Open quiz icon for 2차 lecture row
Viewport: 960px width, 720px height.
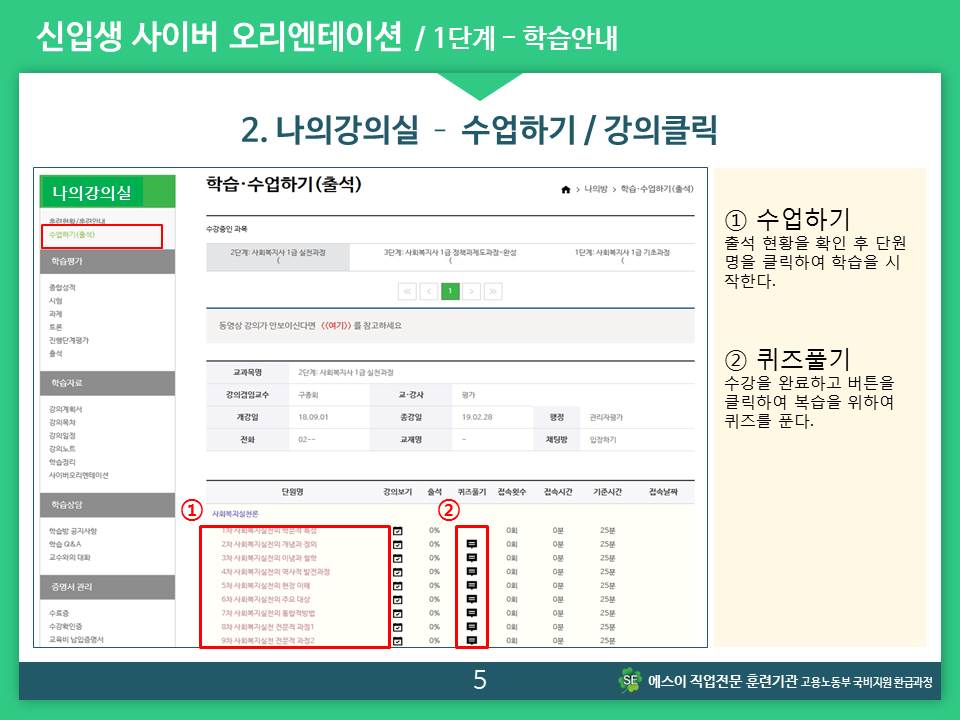tap(472, 544)
